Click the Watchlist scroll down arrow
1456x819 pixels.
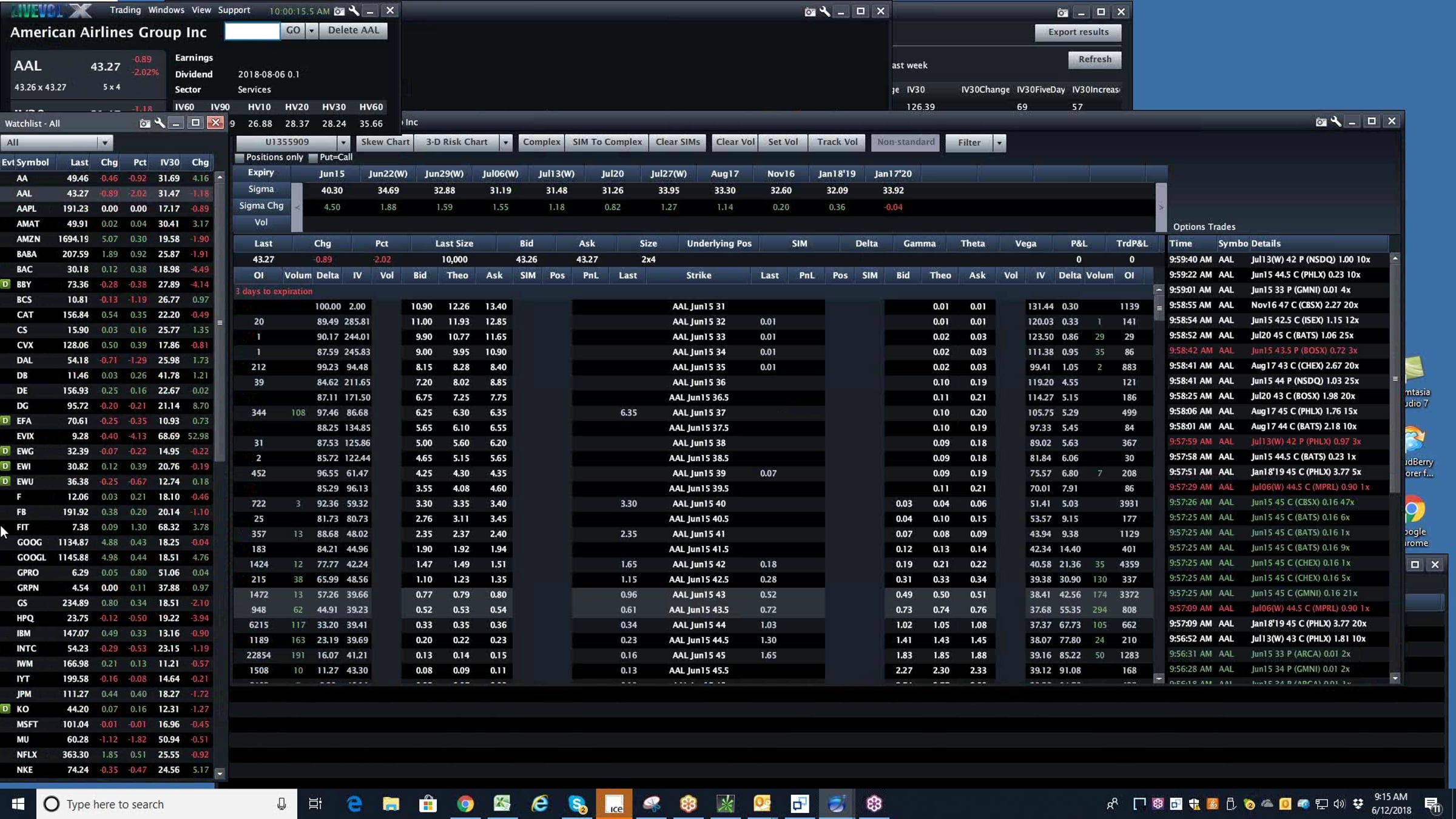(x=220, y=773)
